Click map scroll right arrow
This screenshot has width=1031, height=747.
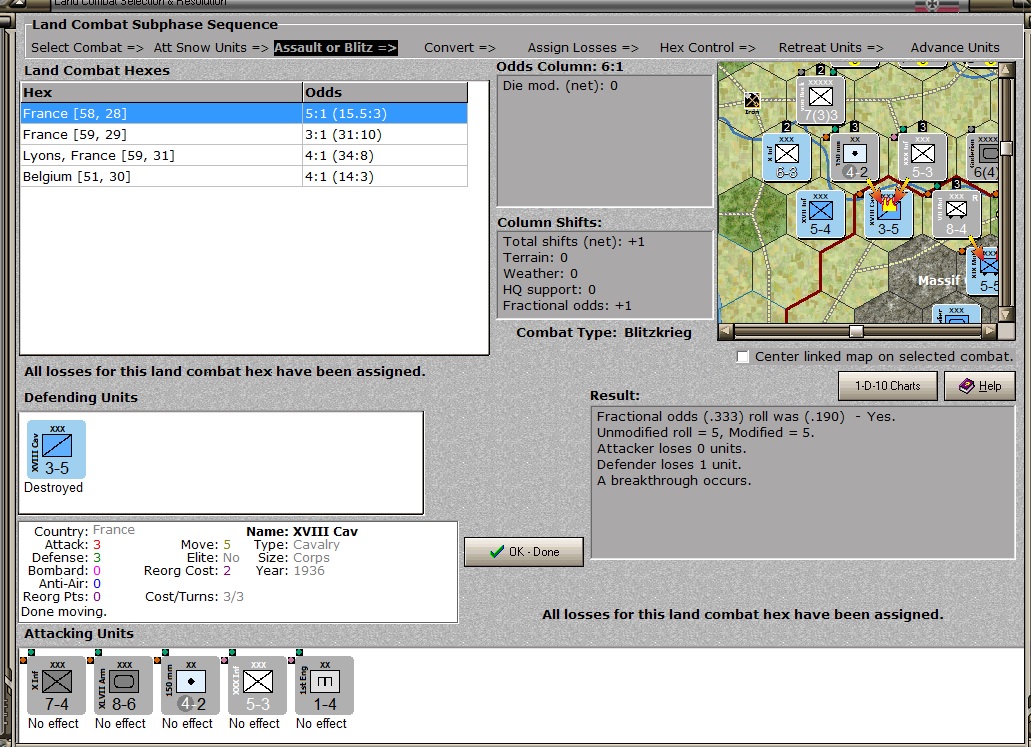point(990,331)
